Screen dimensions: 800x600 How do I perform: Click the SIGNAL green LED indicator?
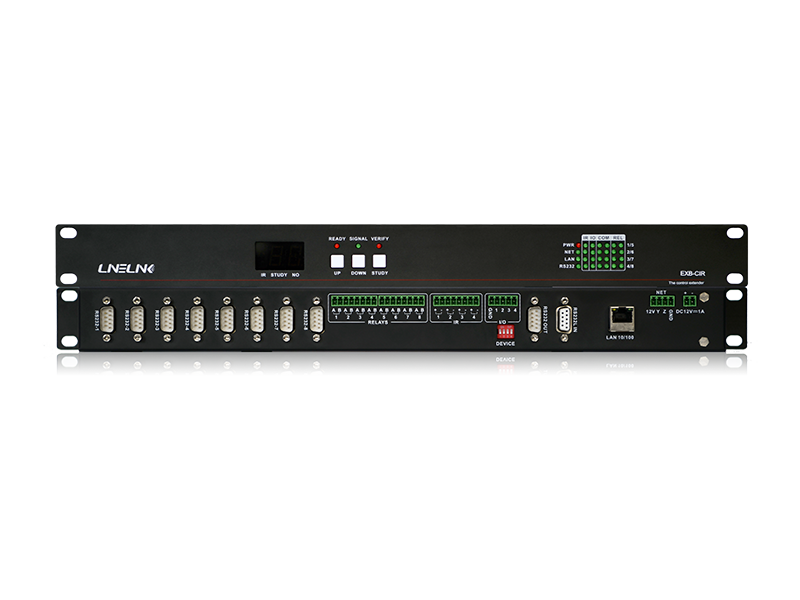point(358,246)
